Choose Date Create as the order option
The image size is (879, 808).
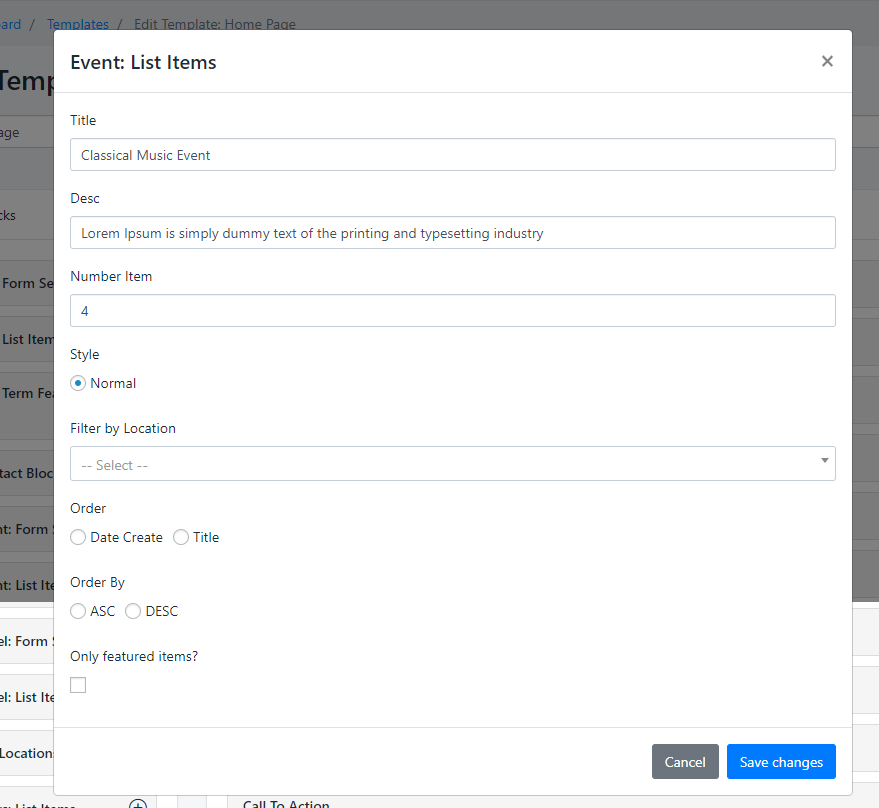tap(78, 537)
